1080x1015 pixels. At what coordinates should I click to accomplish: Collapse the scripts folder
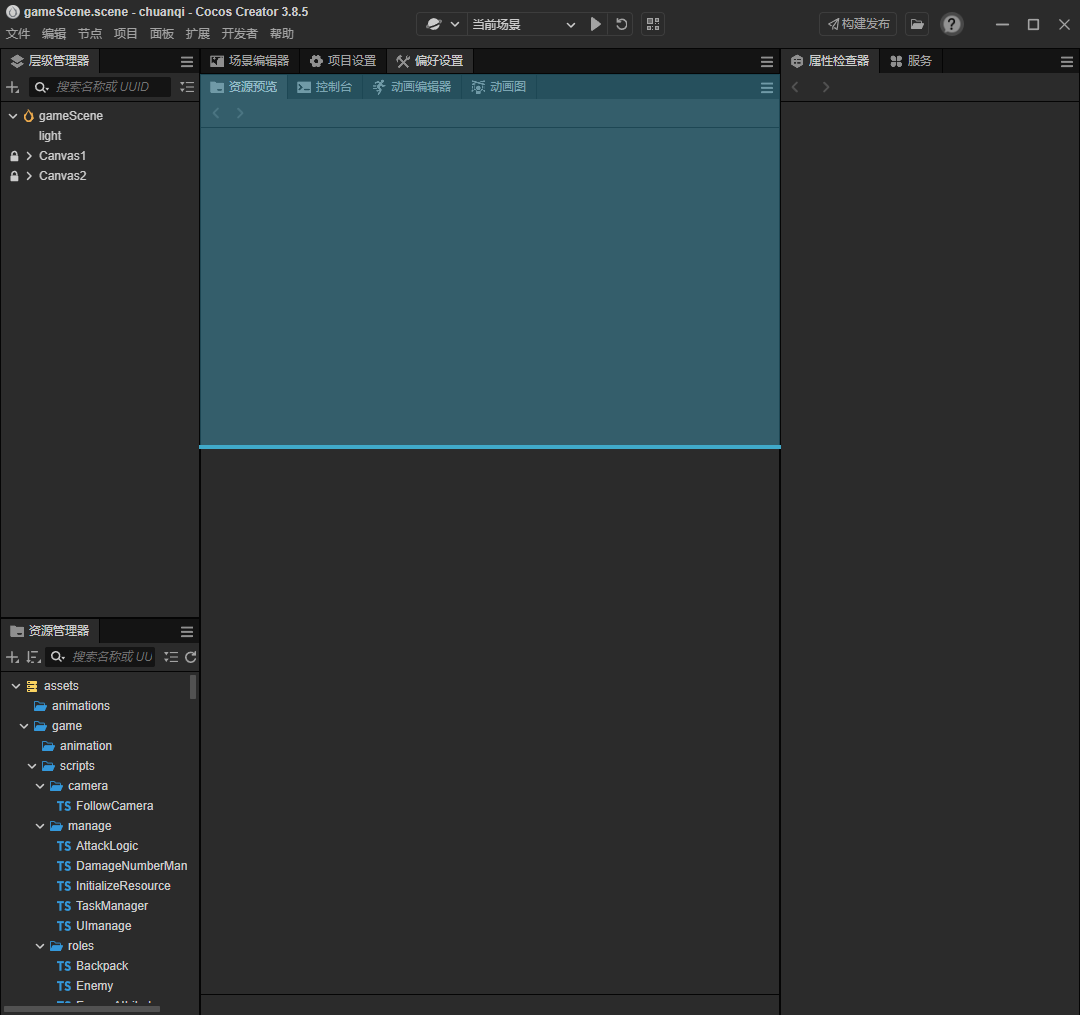pos(32,766)
